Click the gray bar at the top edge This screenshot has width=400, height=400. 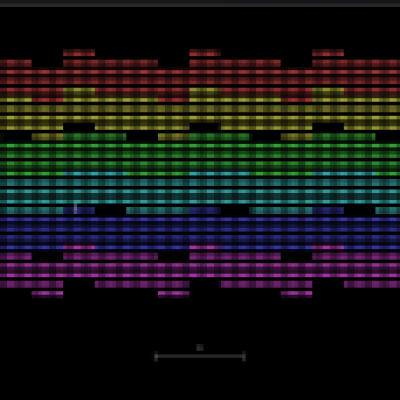pyautogui.click(x=200, y=3)
